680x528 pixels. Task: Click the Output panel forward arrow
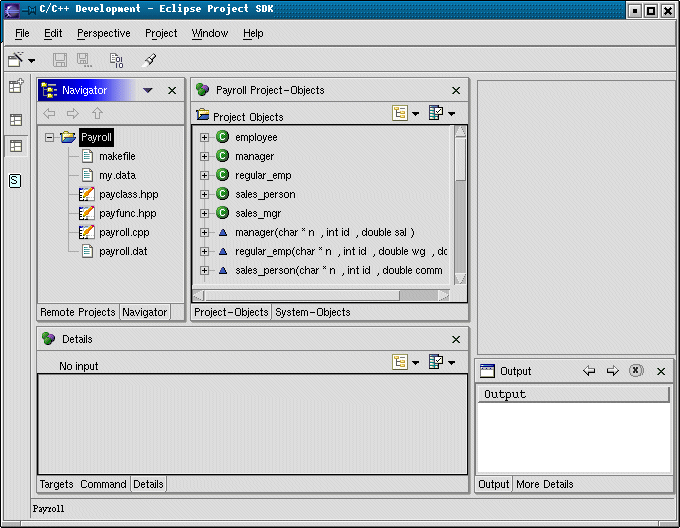click(x=613, y=371)
